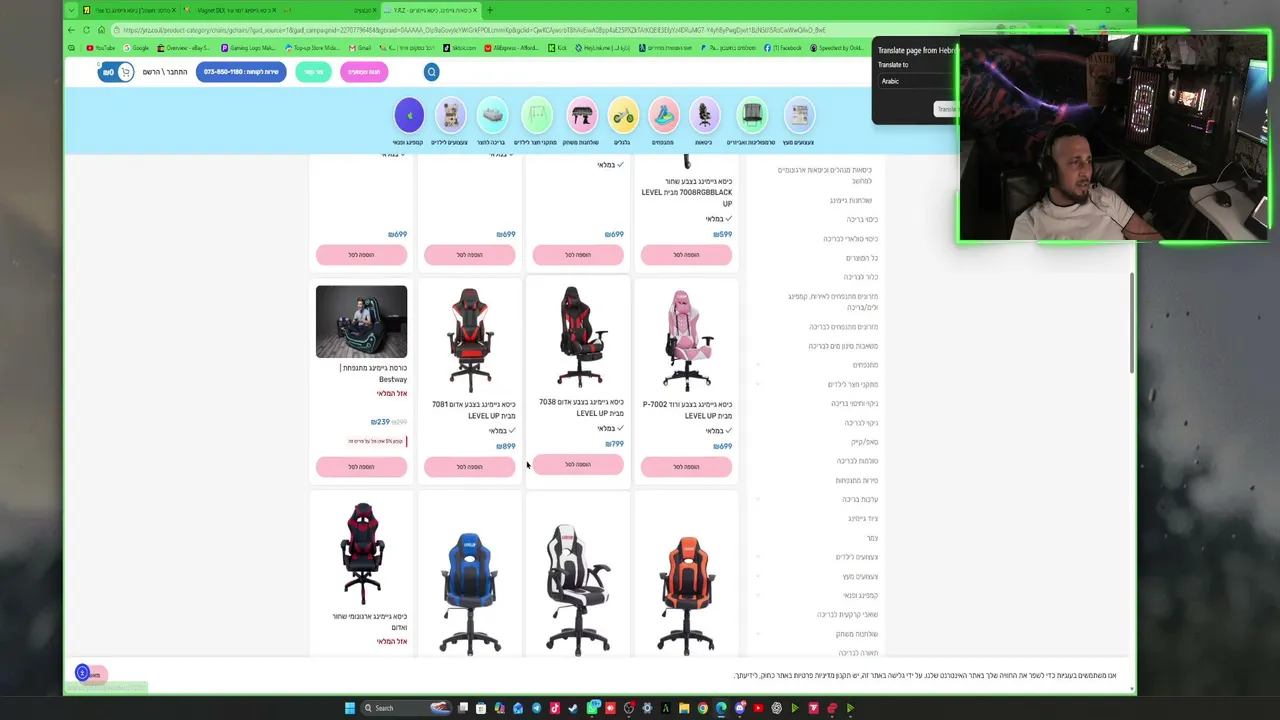This screenshot has height=720, width=1280.
Task: Switch to the Y.R.Z active browser tab
Action: (432, 10)
